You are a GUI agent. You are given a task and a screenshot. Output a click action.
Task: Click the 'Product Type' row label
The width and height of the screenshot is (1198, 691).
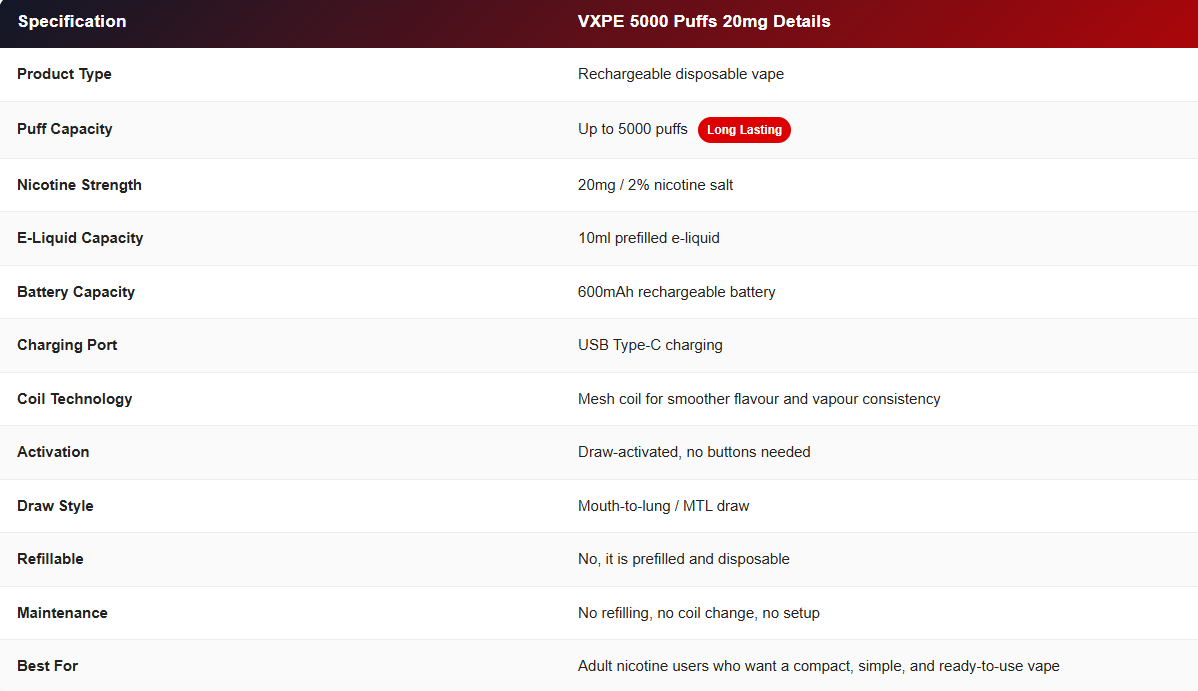coord(64,74)
